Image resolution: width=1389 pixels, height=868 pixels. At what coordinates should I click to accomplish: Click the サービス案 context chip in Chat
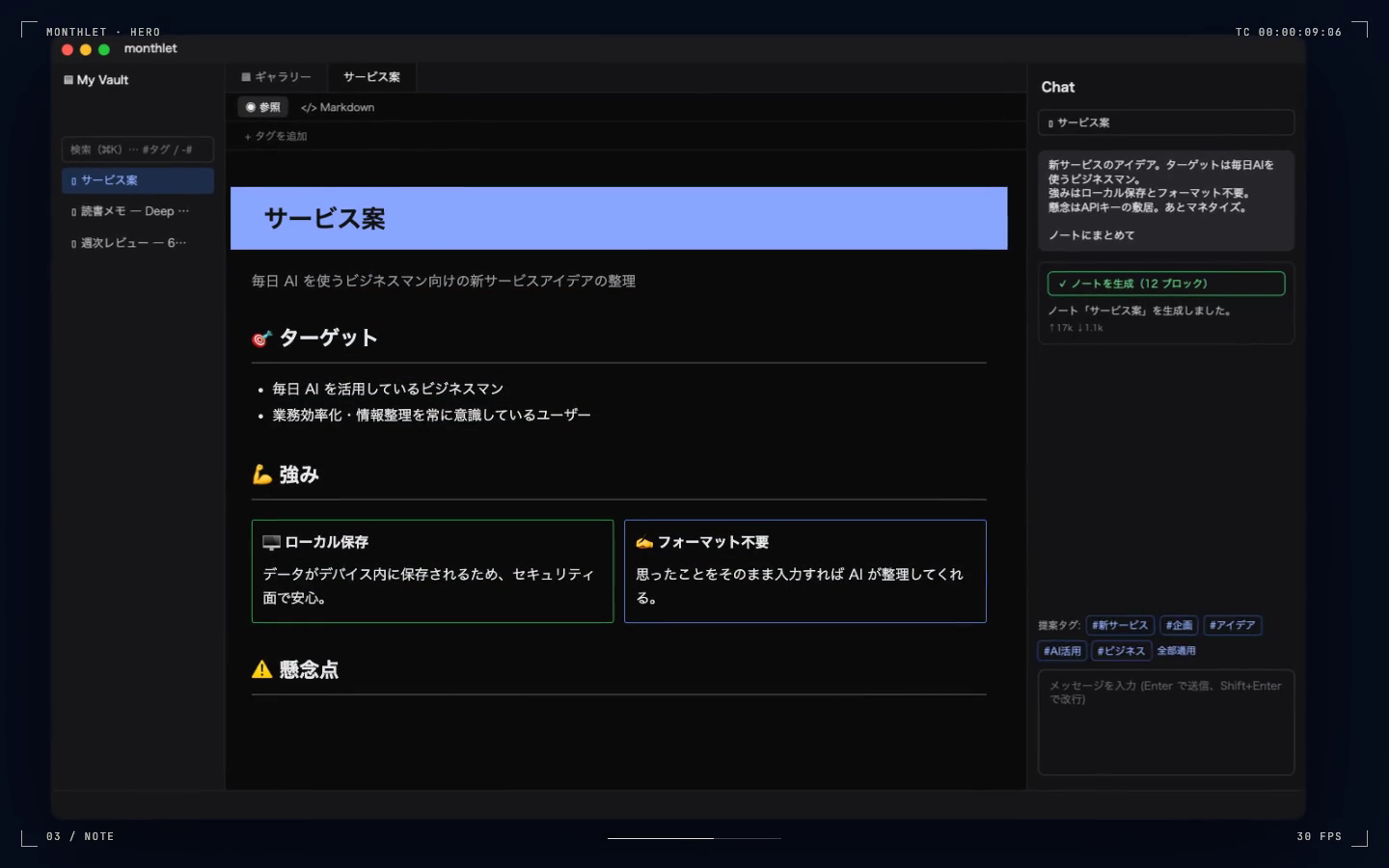click(x=1166, y=122)
